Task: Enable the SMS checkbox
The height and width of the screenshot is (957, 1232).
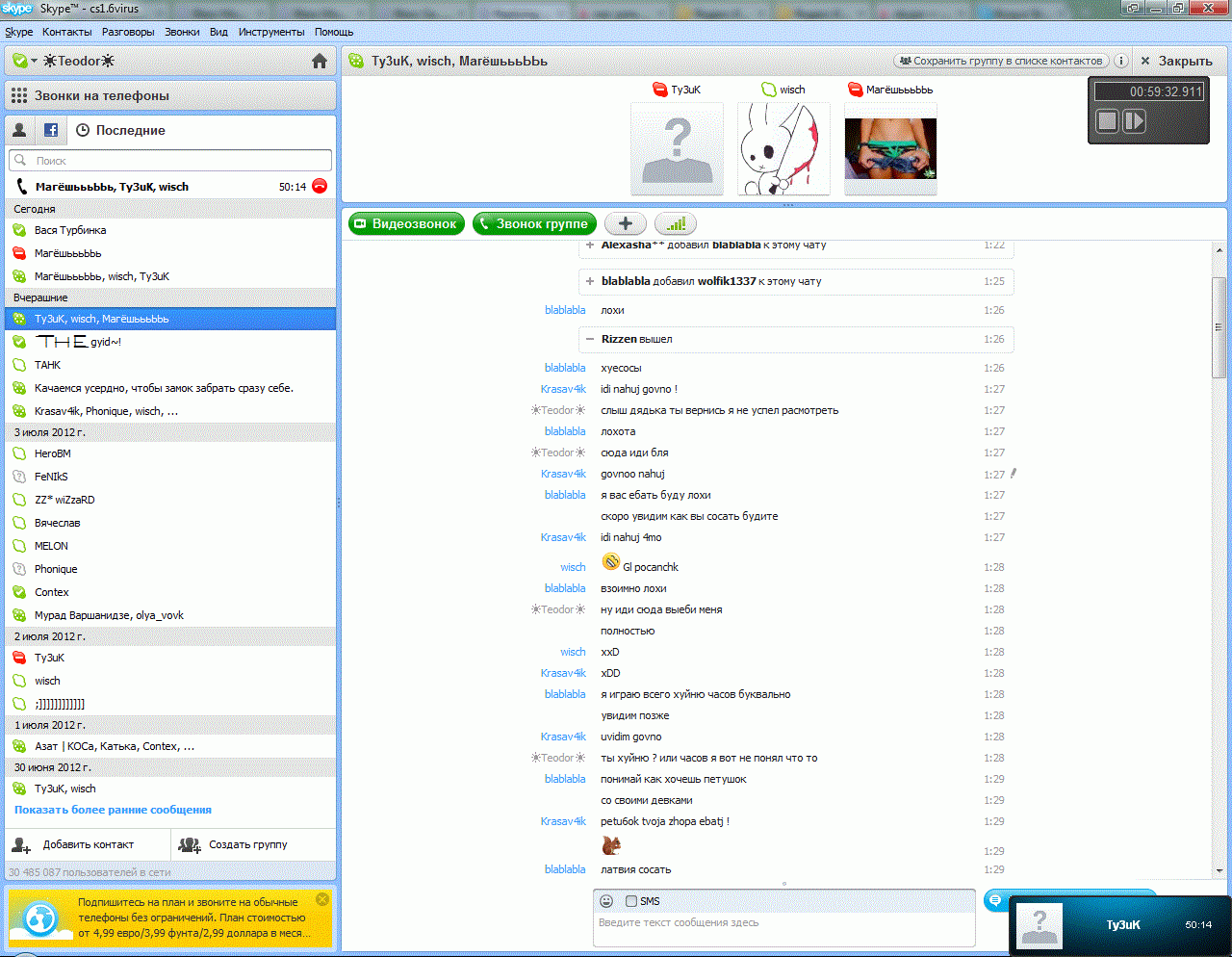Action: coord(631,901)
